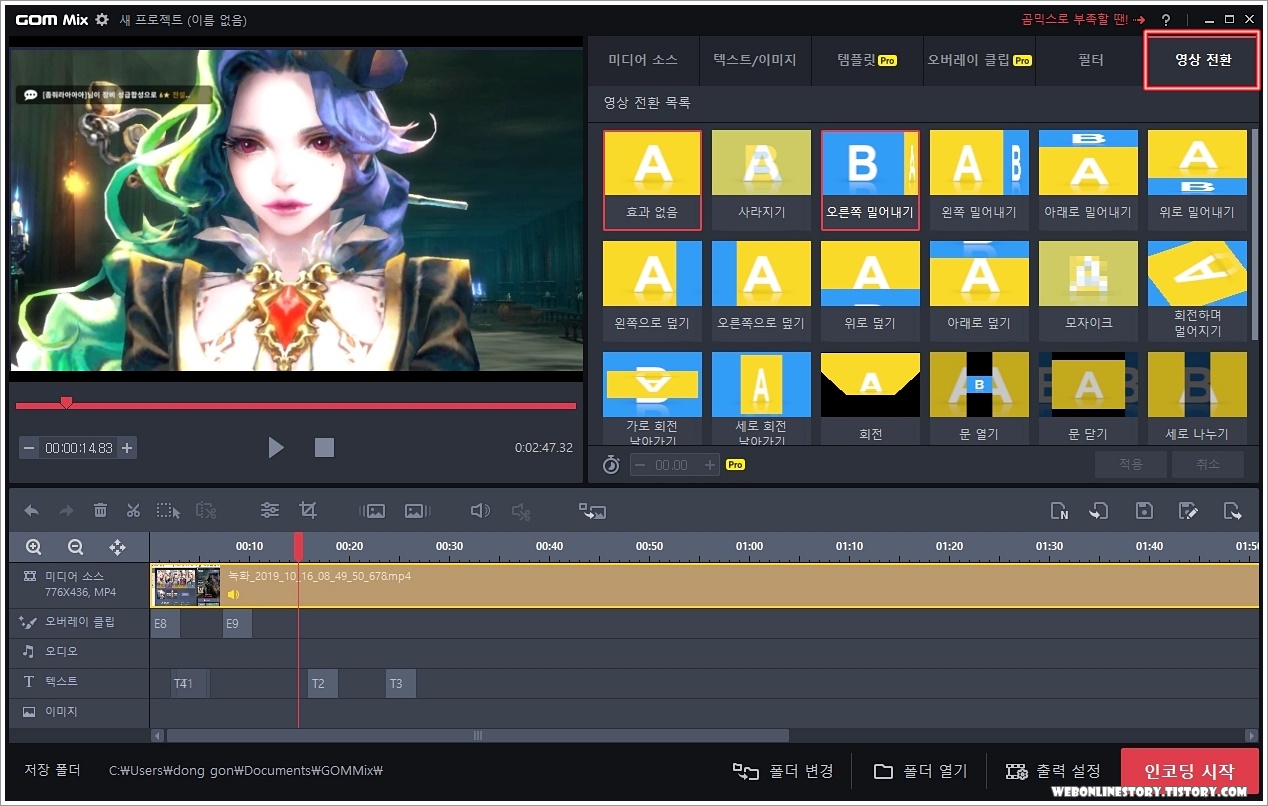
Task: Switch to the 필터 tab
Action: click(1091, 60)
